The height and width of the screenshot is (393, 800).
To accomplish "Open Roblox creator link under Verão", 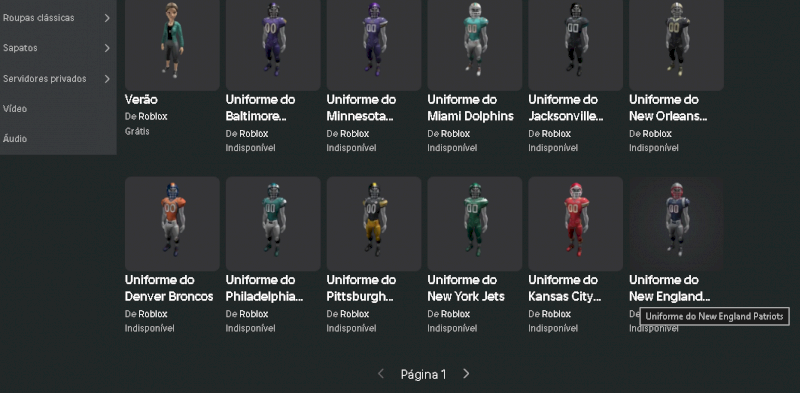I will click(x=153, y=116).
